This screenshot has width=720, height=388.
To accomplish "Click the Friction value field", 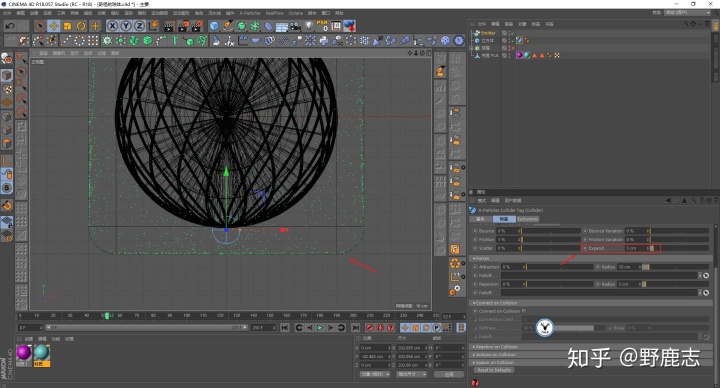I will (x=507, y=239).
